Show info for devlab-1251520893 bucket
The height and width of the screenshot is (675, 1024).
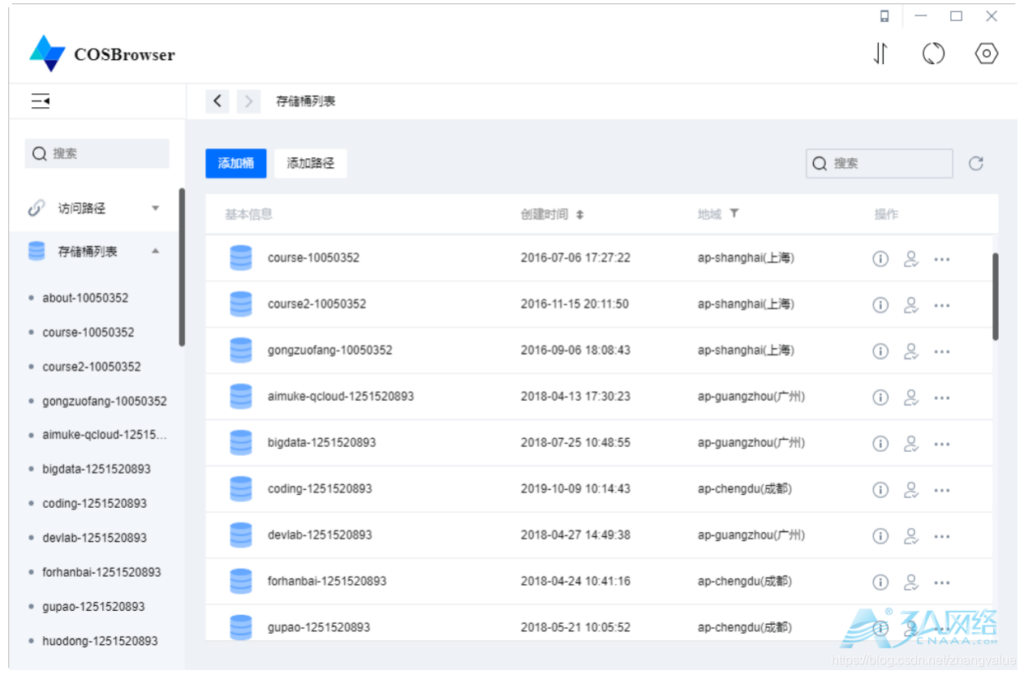(880, 536)
